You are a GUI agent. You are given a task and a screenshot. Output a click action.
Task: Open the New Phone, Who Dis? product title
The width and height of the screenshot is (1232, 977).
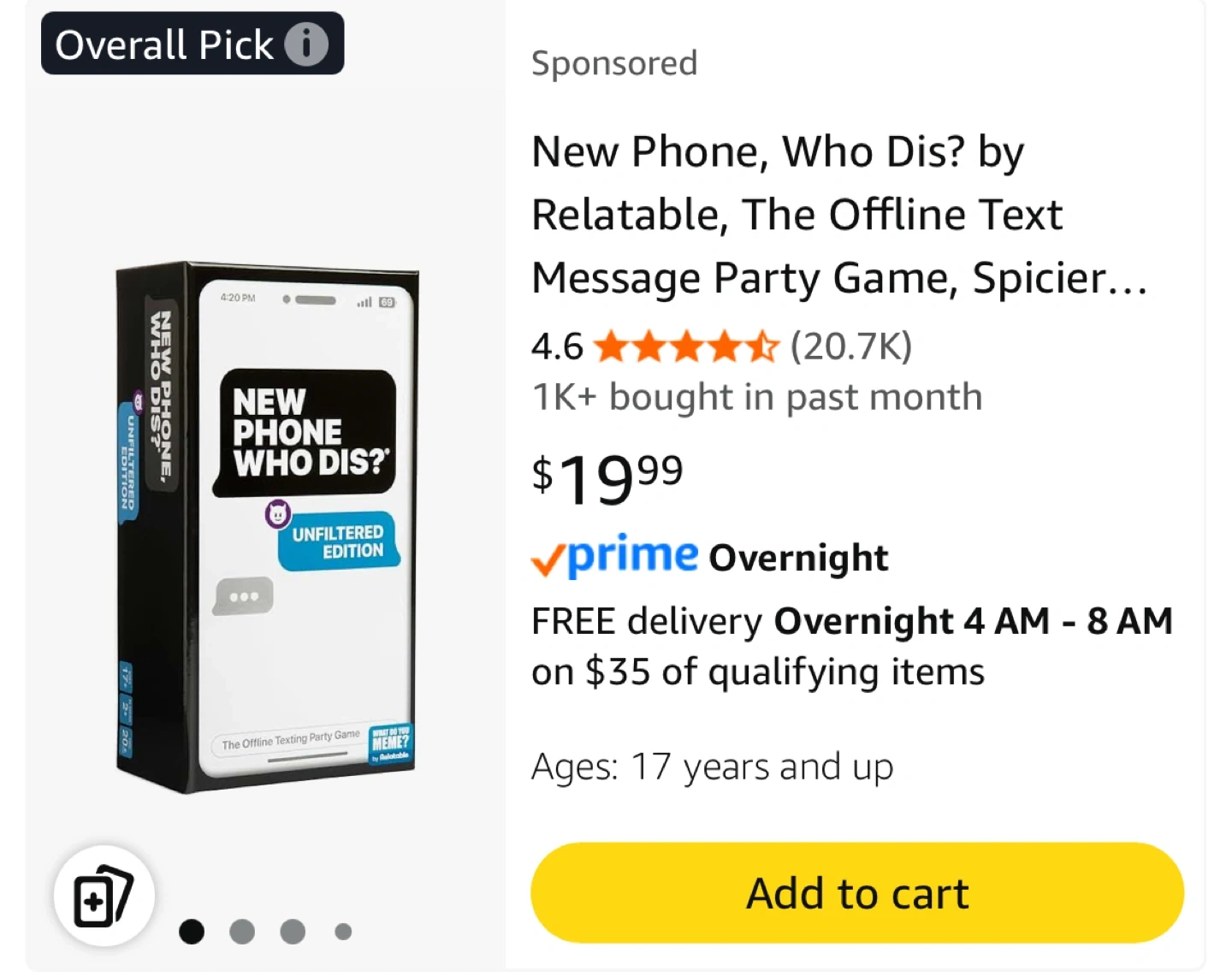[x=838, y=215]
